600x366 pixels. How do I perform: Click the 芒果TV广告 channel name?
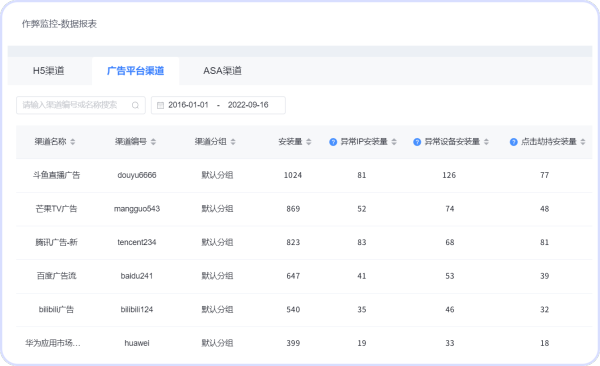[x=56, y=209]
